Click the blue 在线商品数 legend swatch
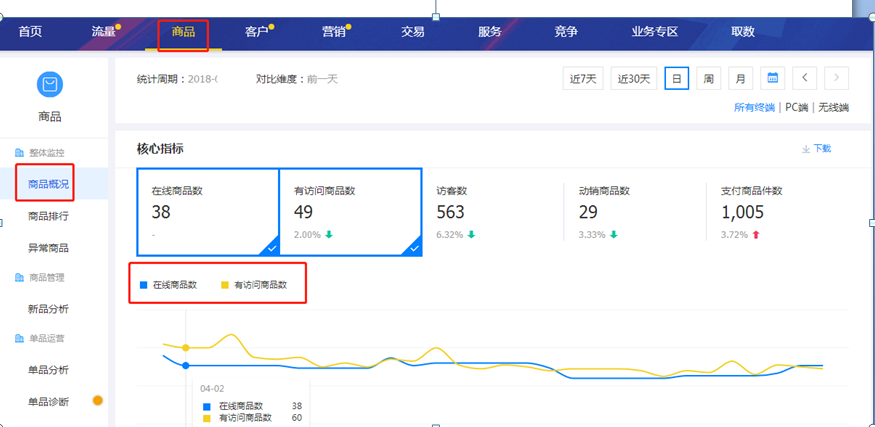 click(x=143, y=285)
